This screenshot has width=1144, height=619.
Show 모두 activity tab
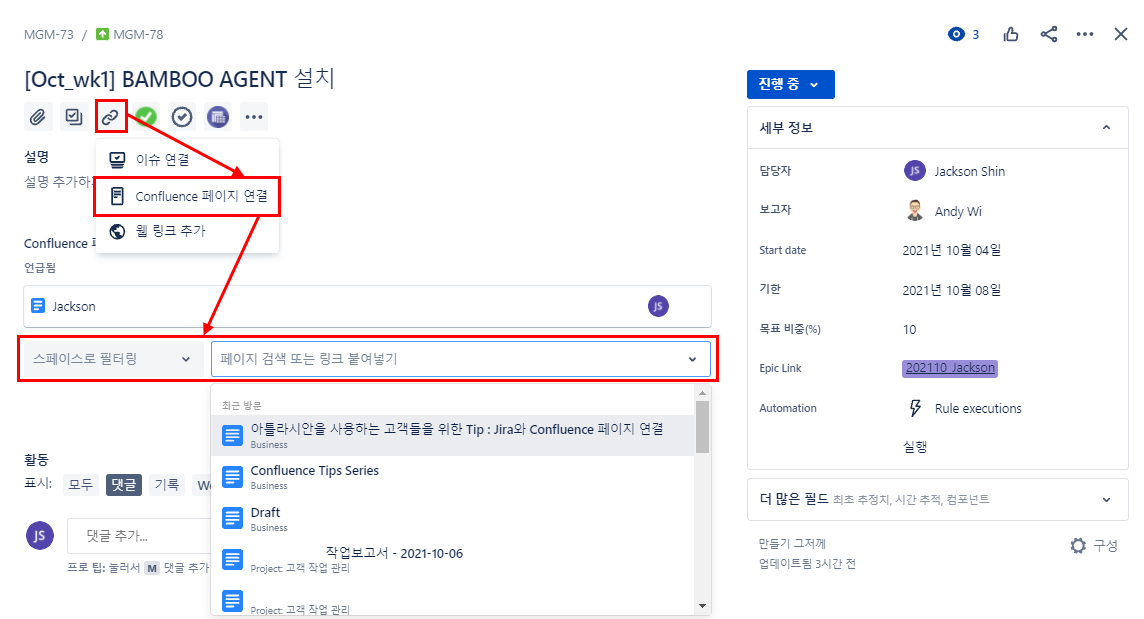coord(80,485)
